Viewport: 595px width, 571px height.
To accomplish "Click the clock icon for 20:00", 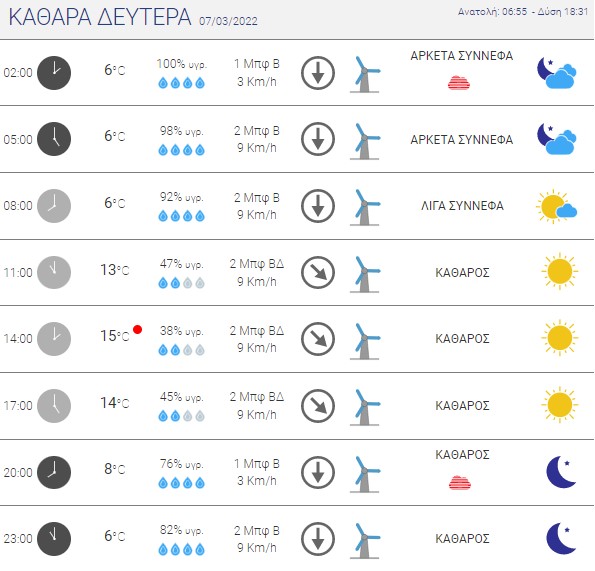I will 54,472.
